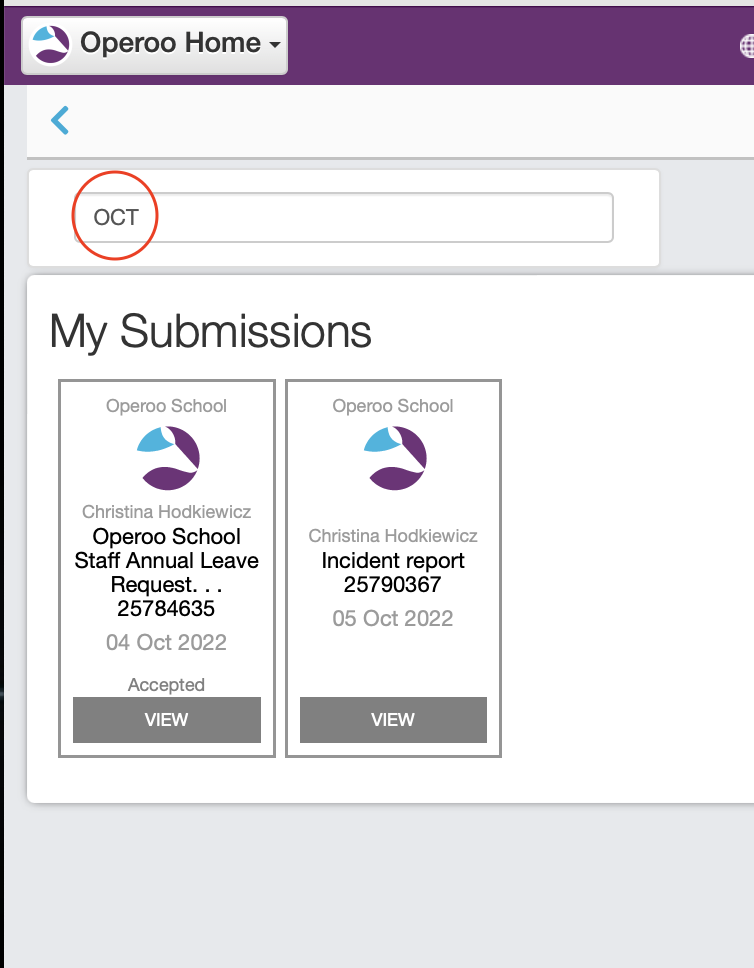Open the Operoo Home menu label
This screenshot has height=968, width=754.
pos(170,44)
